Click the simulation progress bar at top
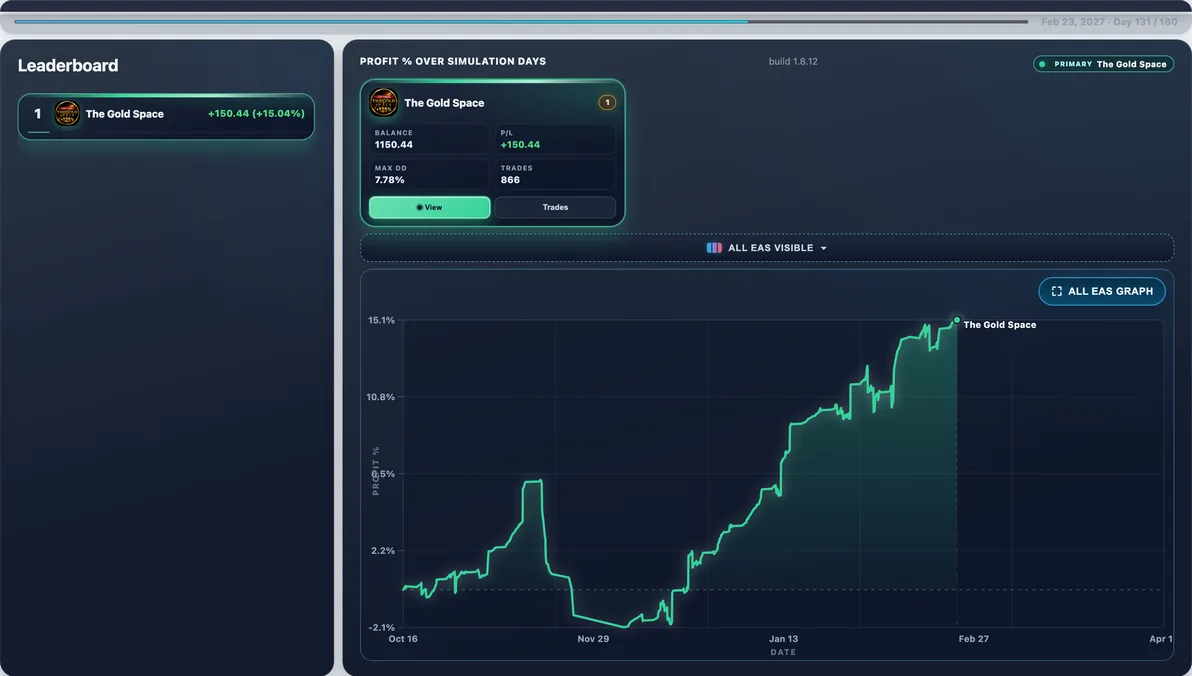 tap(521, 21)
